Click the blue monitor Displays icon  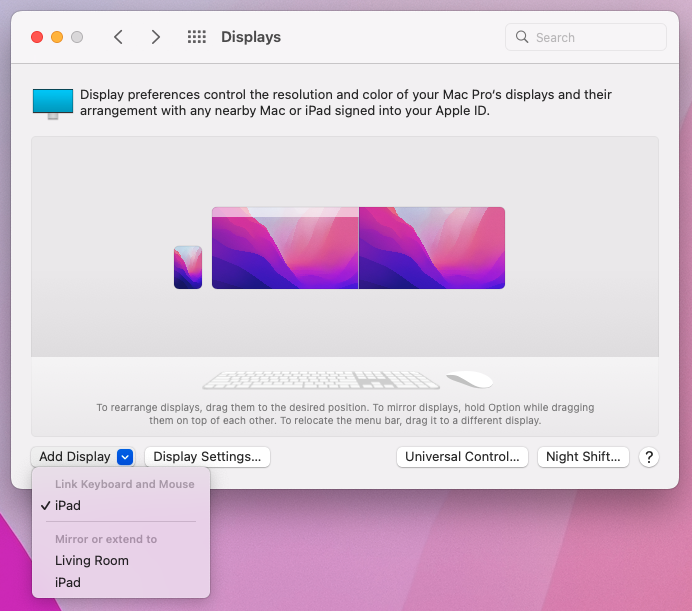[x=53, y=103]
